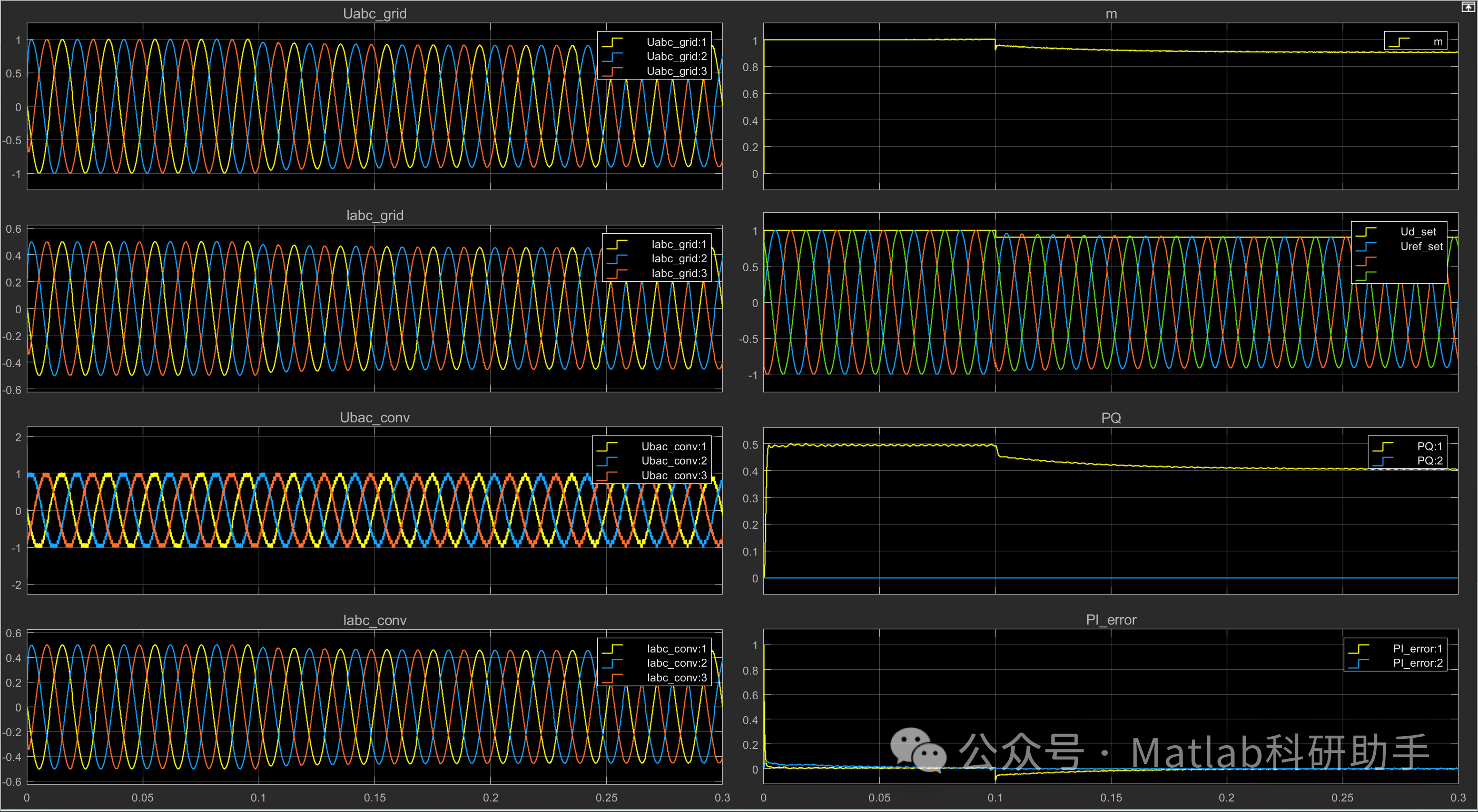Click the Ubac_conv plot title
This screenshot has height=812, width=1478.
(375, 417)
